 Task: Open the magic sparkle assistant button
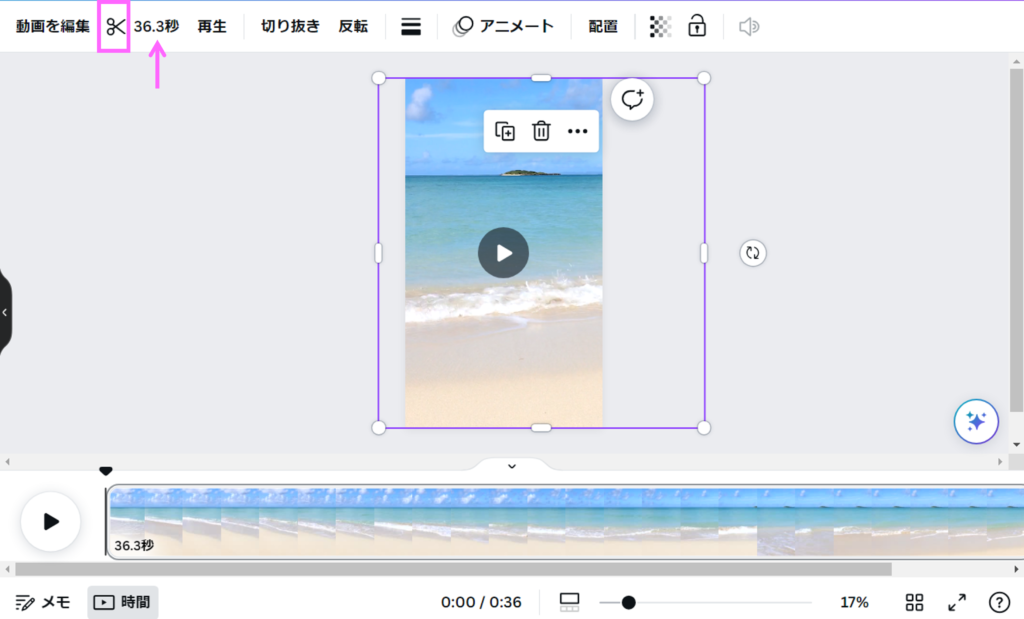pos(976,422)
